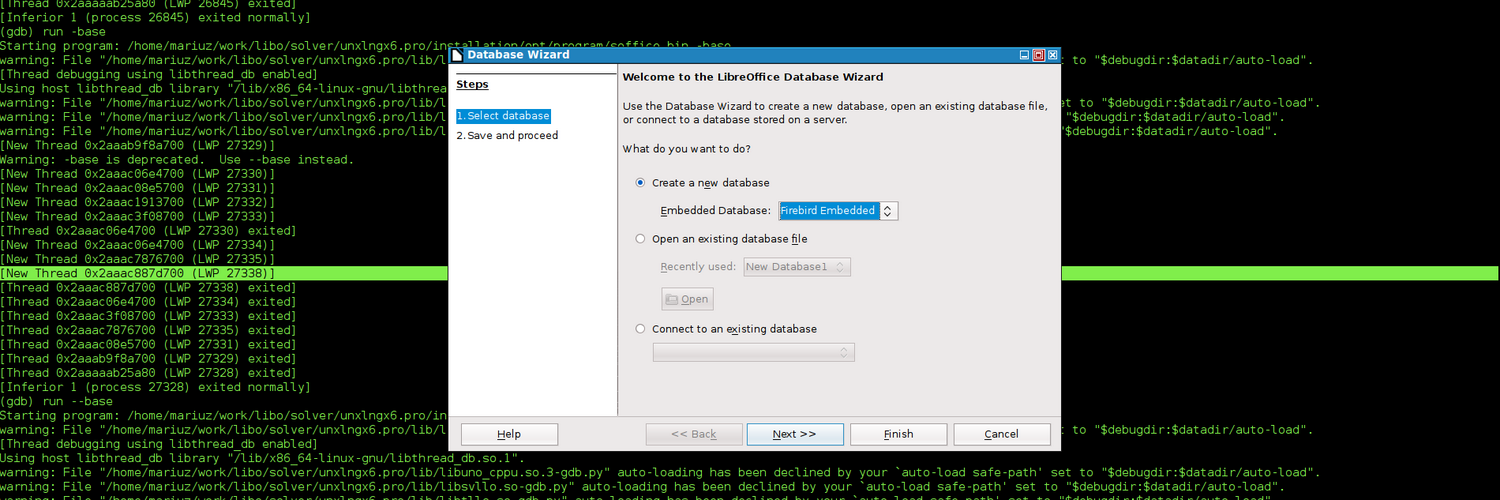Screen dimensions: 1500x500
Task: Click terminal line 'Thread 0x2aaac7876700 (LWP 27335) exited'
Action: coord(148,330)
